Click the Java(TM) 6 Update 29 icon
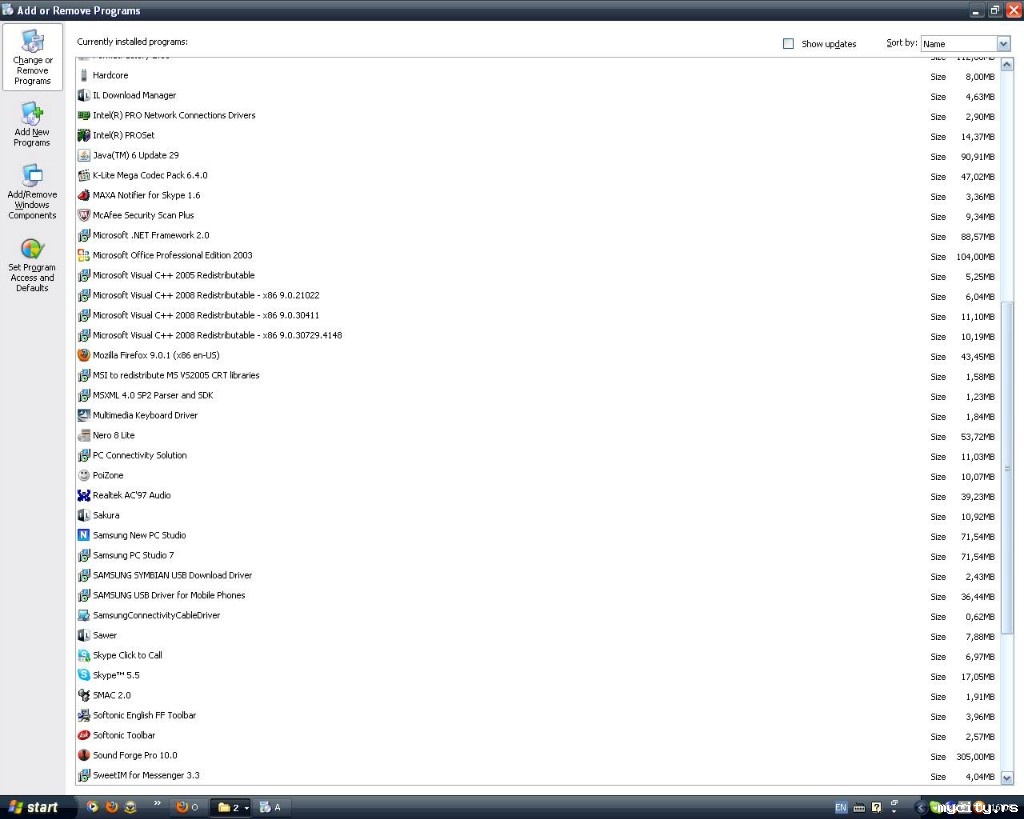 pos(84,155)
